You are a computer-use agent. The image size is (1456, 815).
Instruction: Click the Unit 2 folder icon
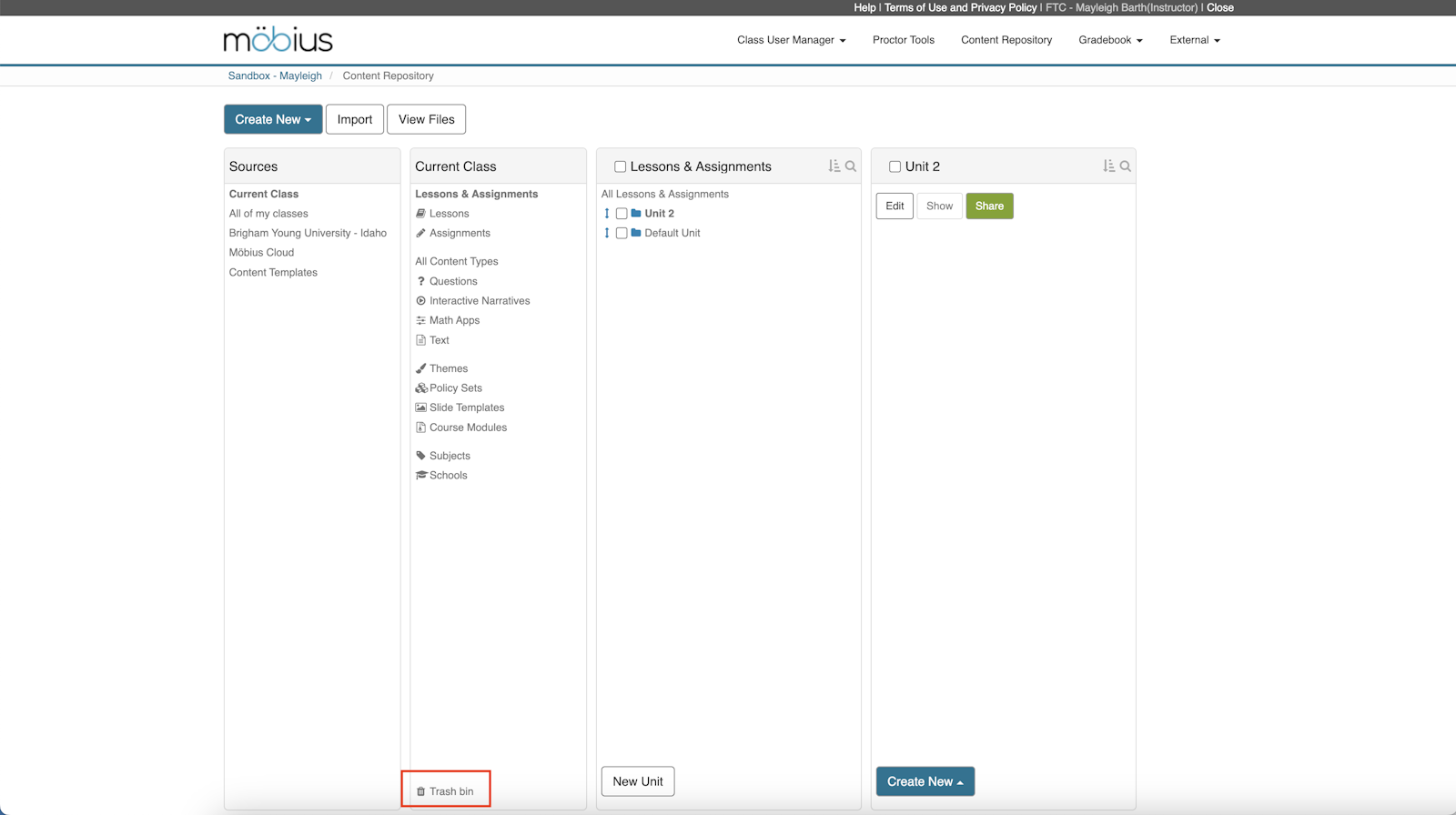pyautogui.click(x=636, y=214)
